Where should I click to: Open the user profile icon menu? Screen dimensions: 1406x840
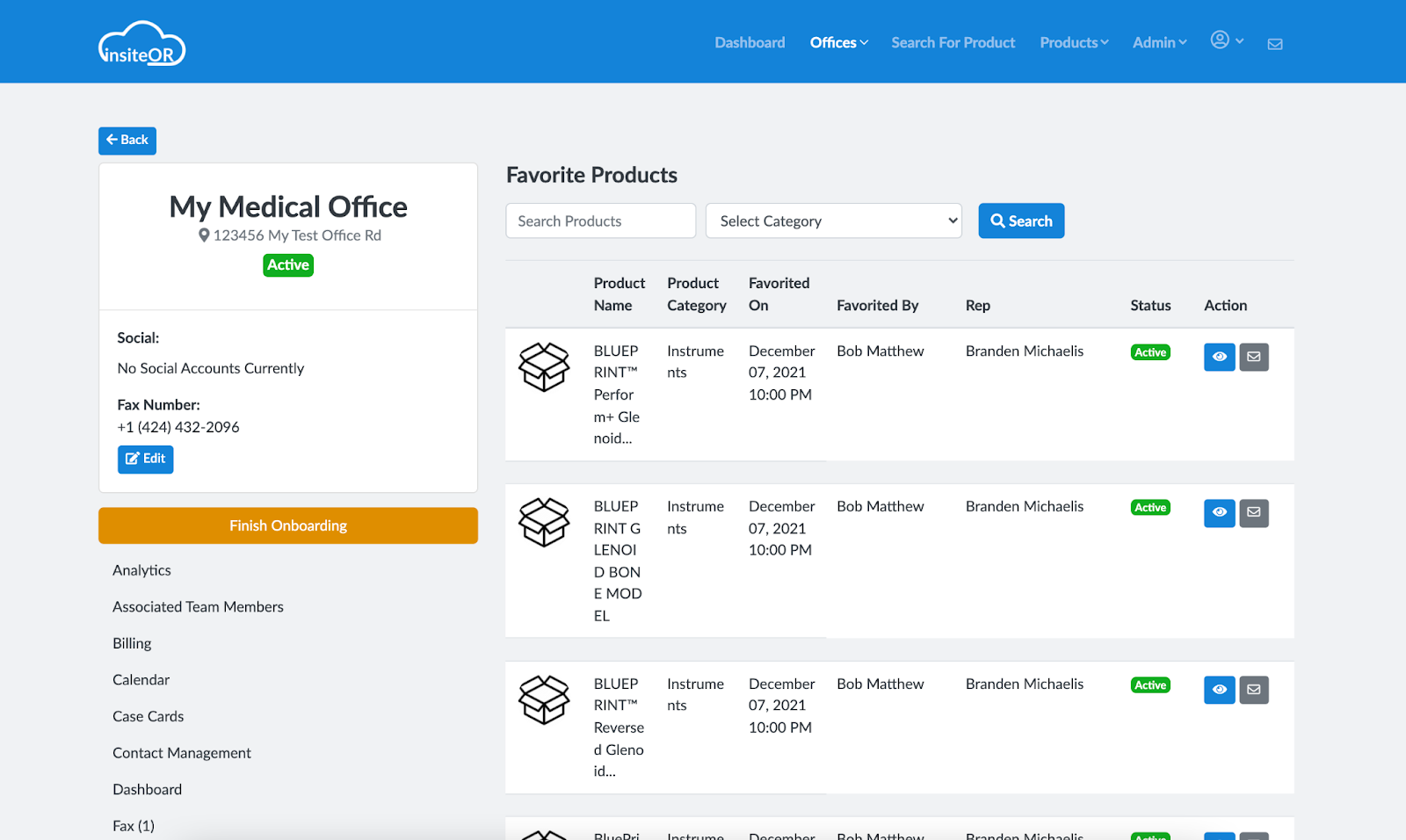click(1227, 40)
